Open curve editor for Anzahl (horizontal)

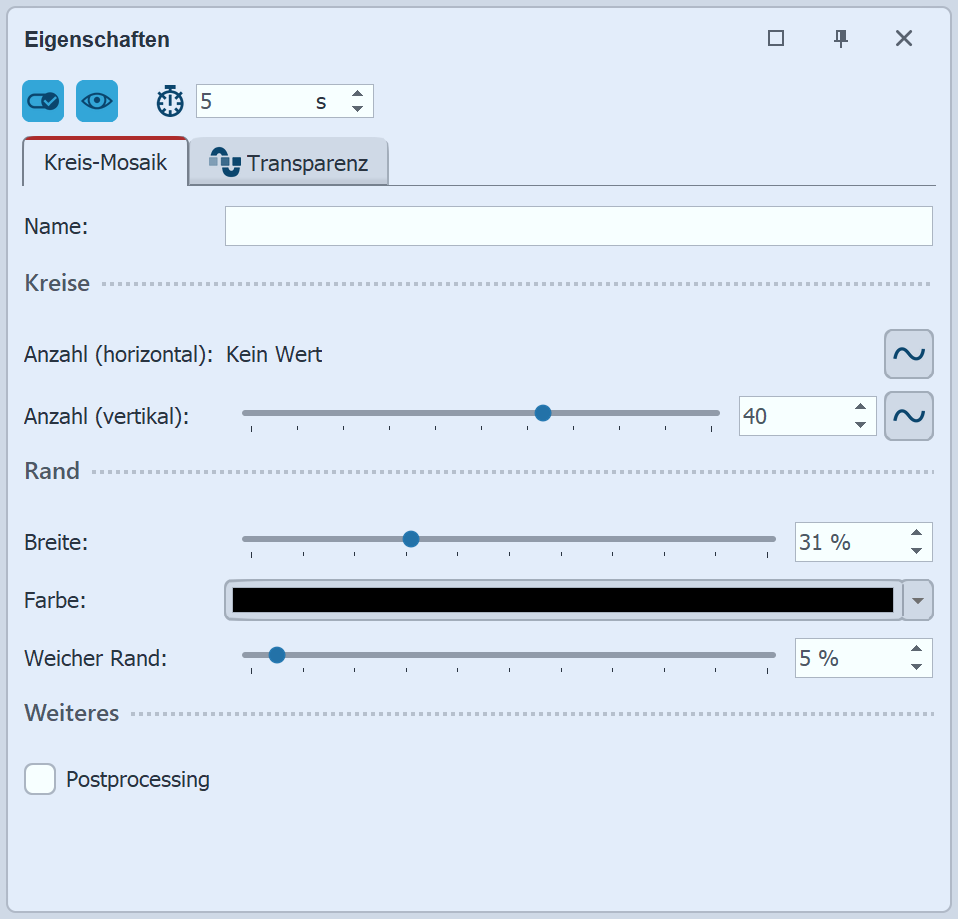coord(908,354)
